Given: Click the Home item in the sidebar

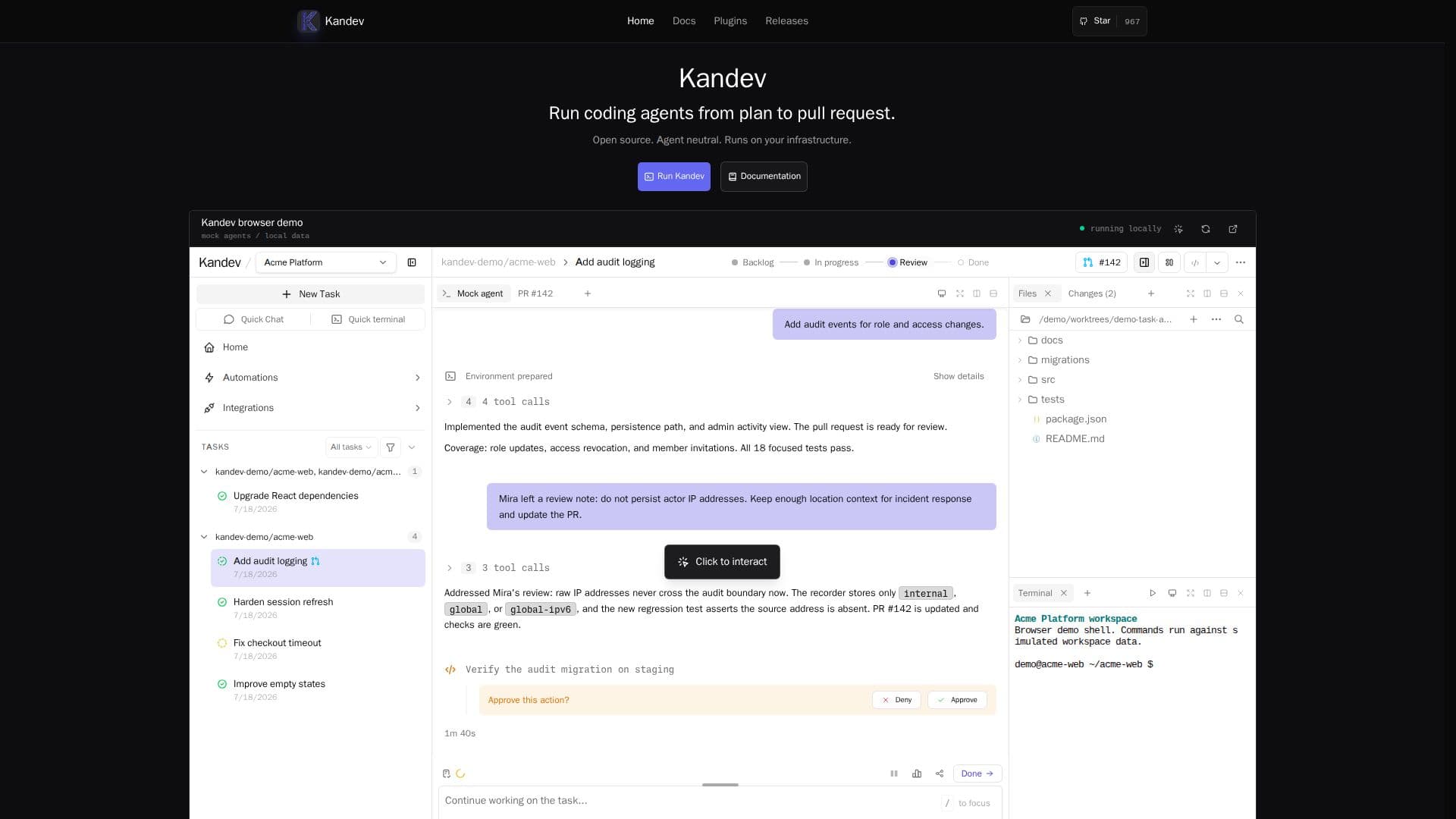Looking at the screenshot, I should [x=311, y=347].
